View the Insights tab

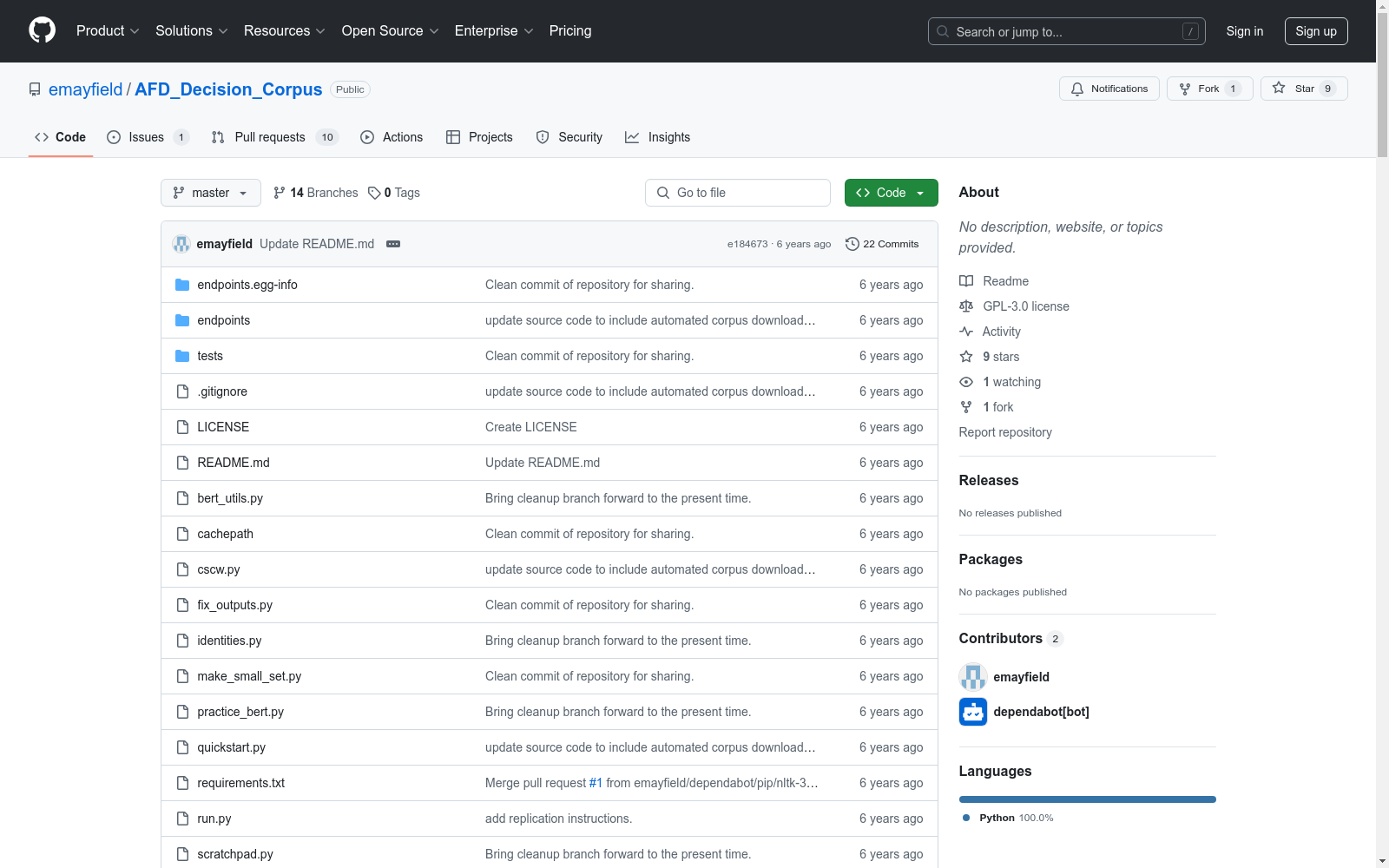point(657,137)
